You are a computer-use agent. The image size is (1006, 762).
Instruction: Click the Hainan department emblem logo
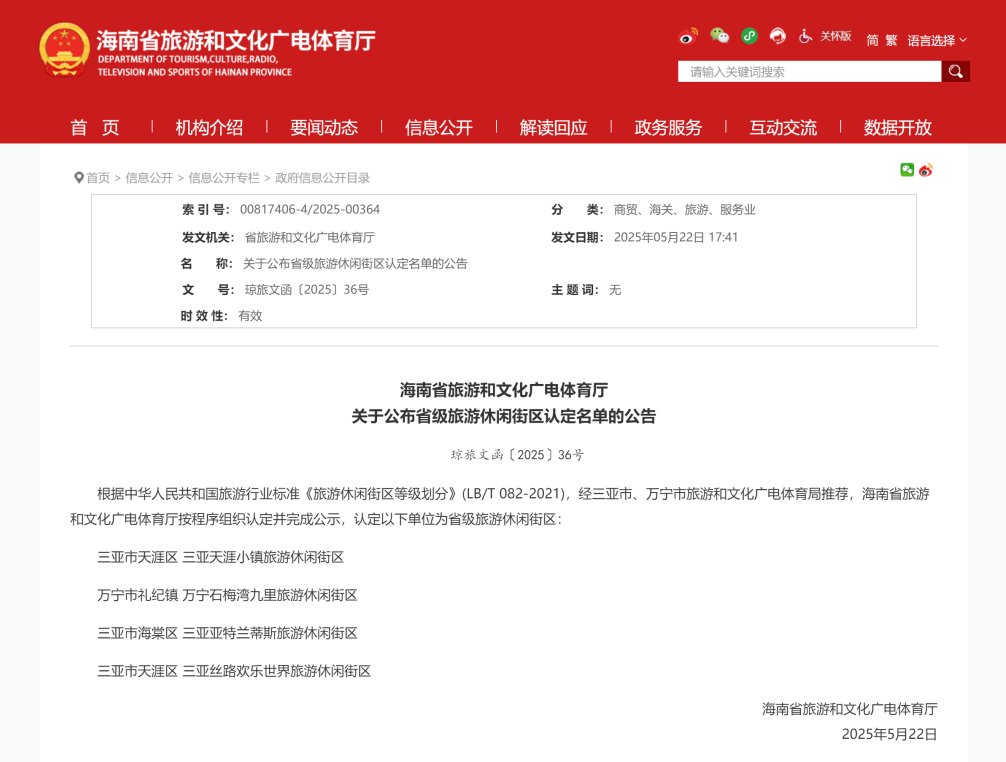(x=64, y=48)
